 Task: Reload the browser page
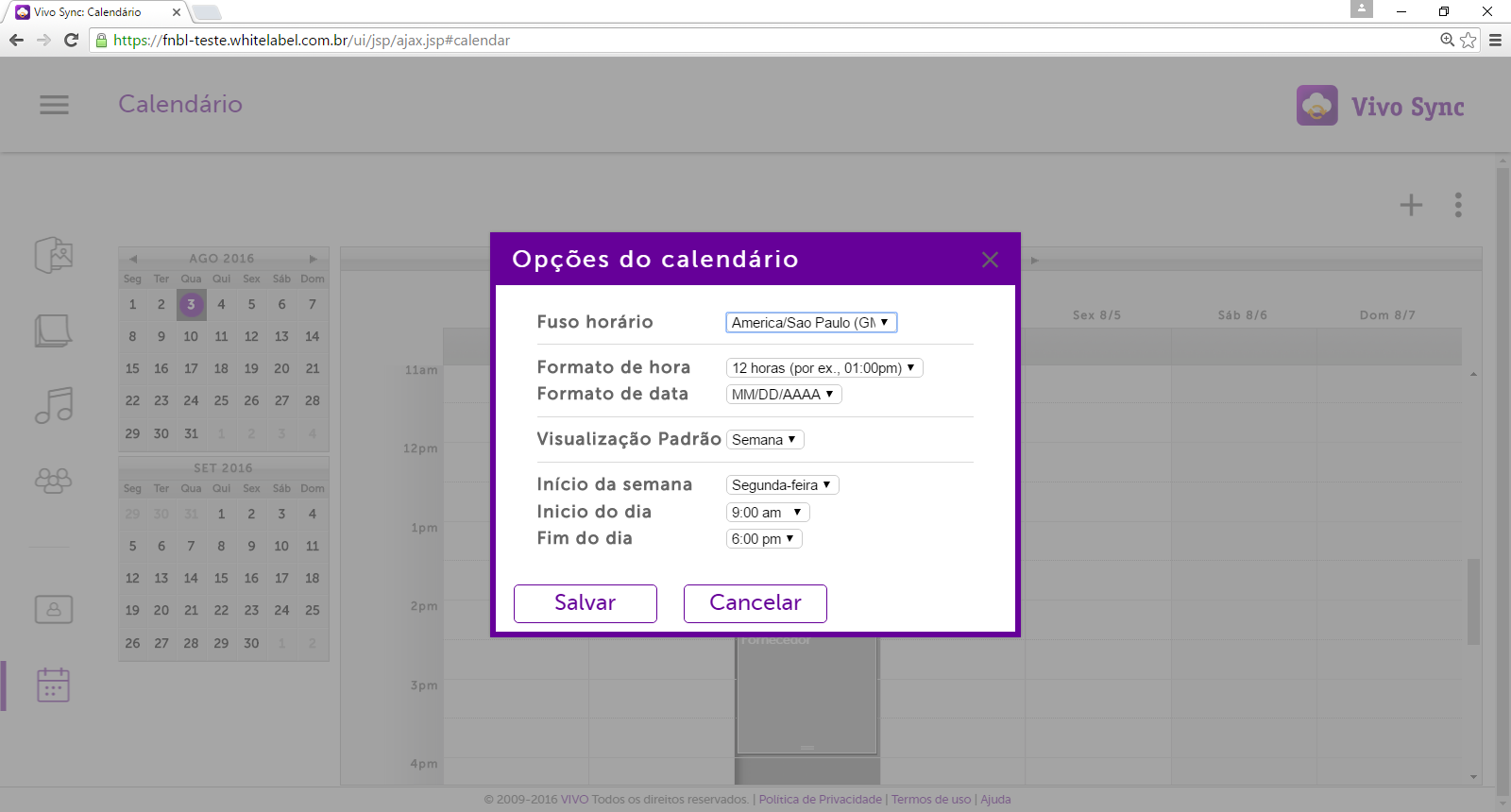tap(71, 40)
